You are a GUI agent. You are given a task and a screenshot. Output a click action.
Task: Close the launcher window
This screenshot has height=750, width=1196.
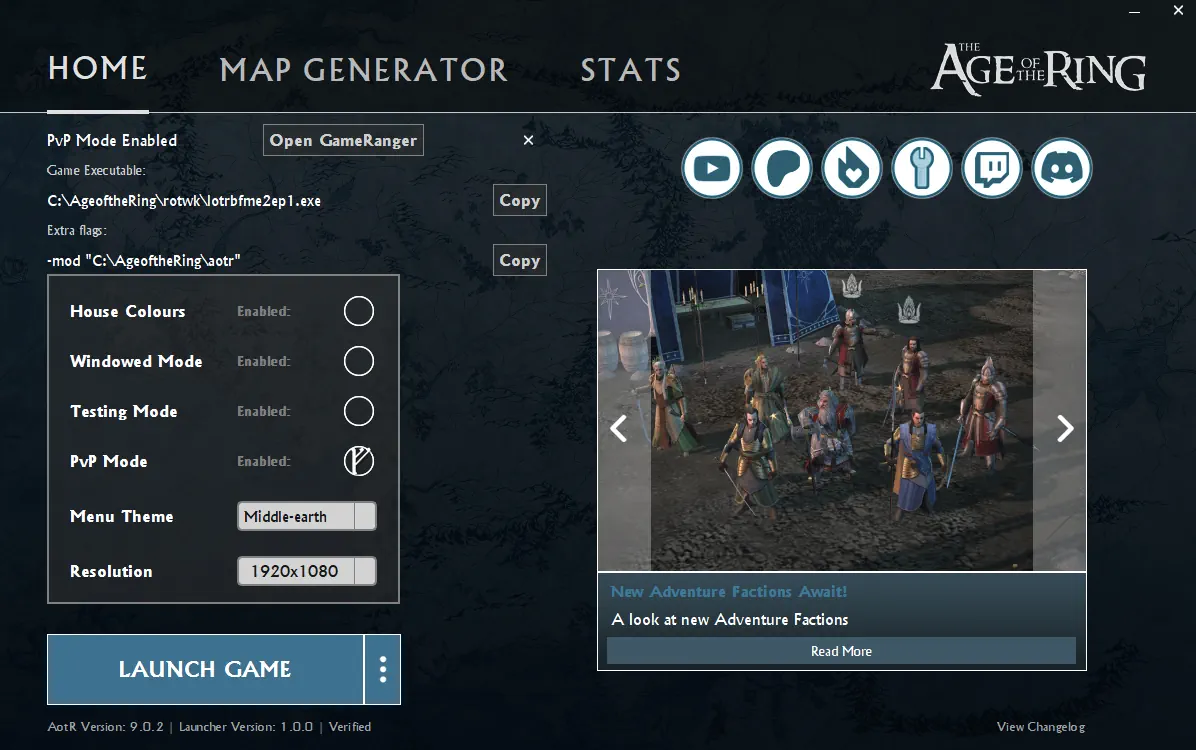[x=1178, y=11]
